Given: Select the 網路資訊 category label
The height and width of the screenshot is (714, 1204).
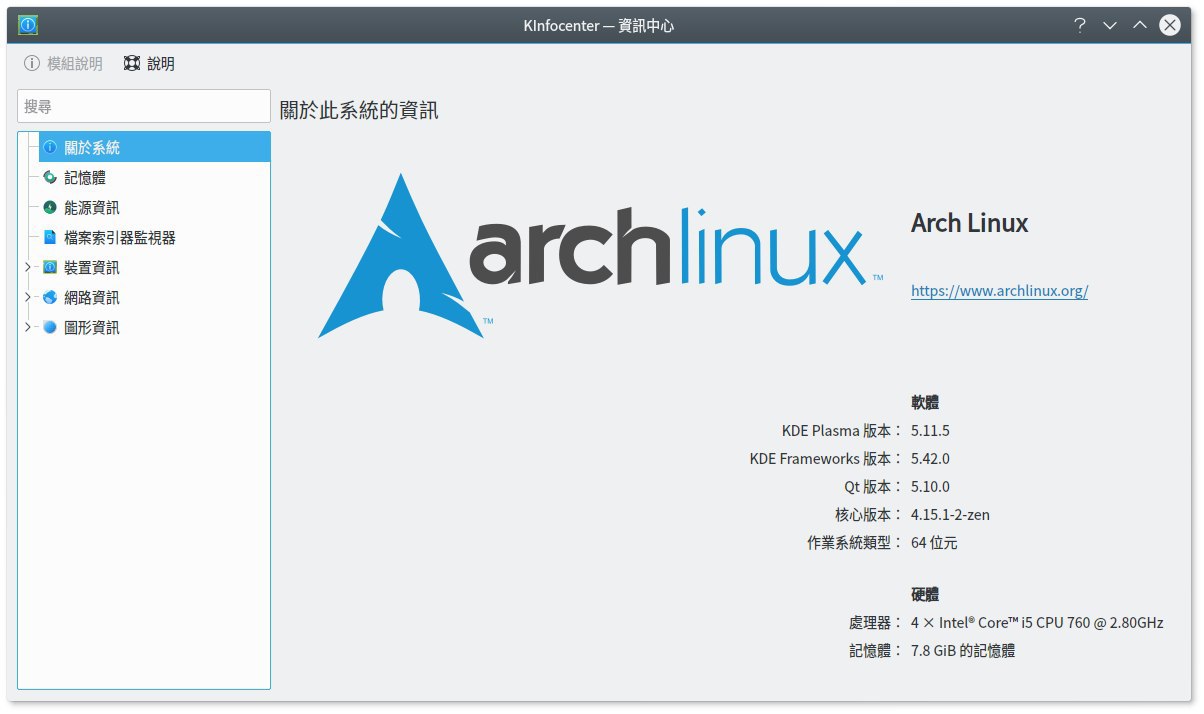Looking at the screenshot, I should click(x=92, y=297).
